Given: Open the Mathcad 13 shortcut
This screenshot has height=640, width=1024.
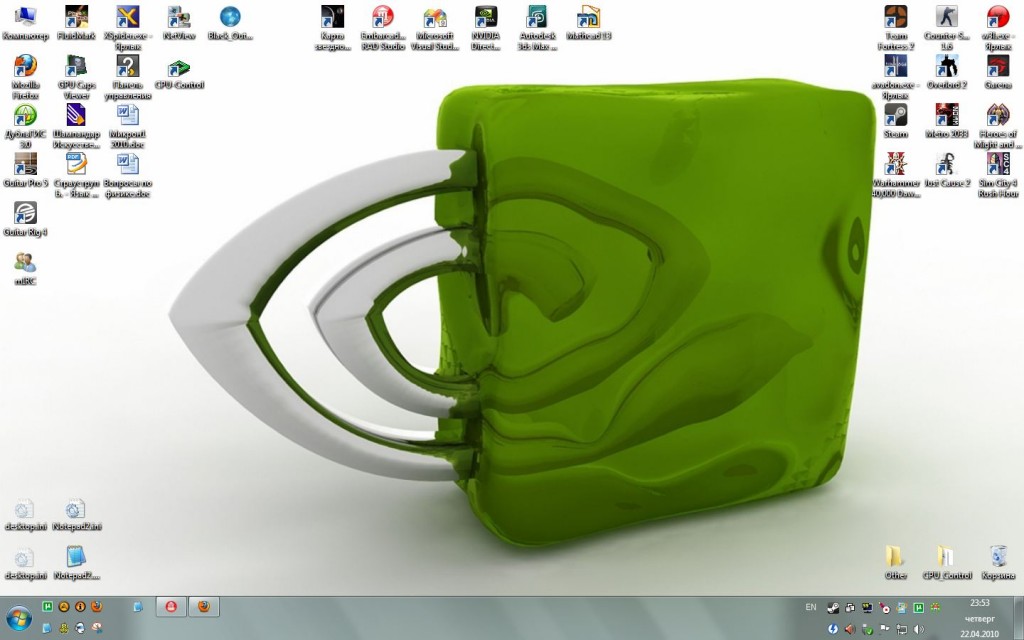Looking at the screenshot, I should (588, 23).
